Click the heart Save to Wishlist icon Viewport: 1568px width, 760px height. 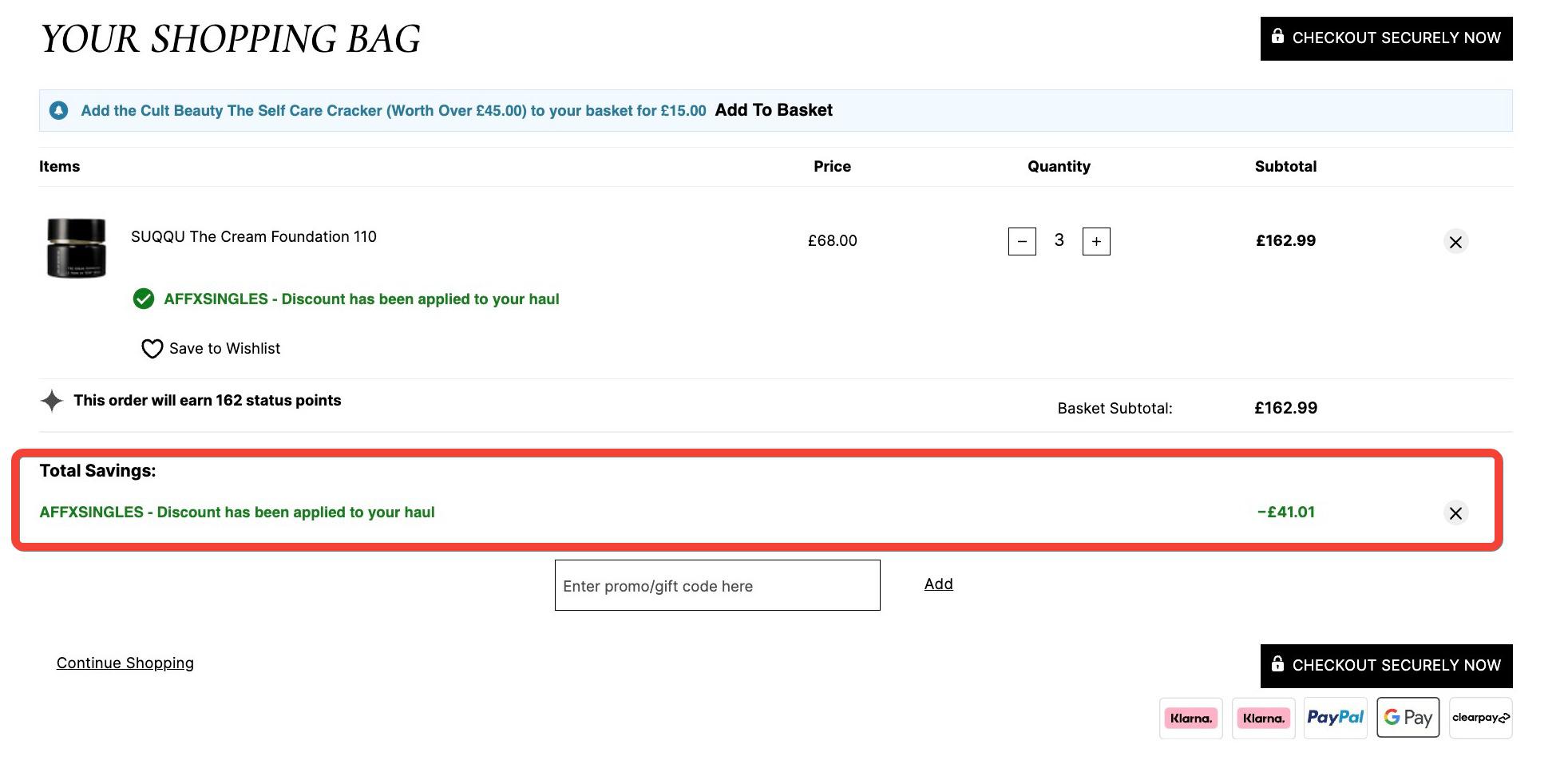point(152,349)
